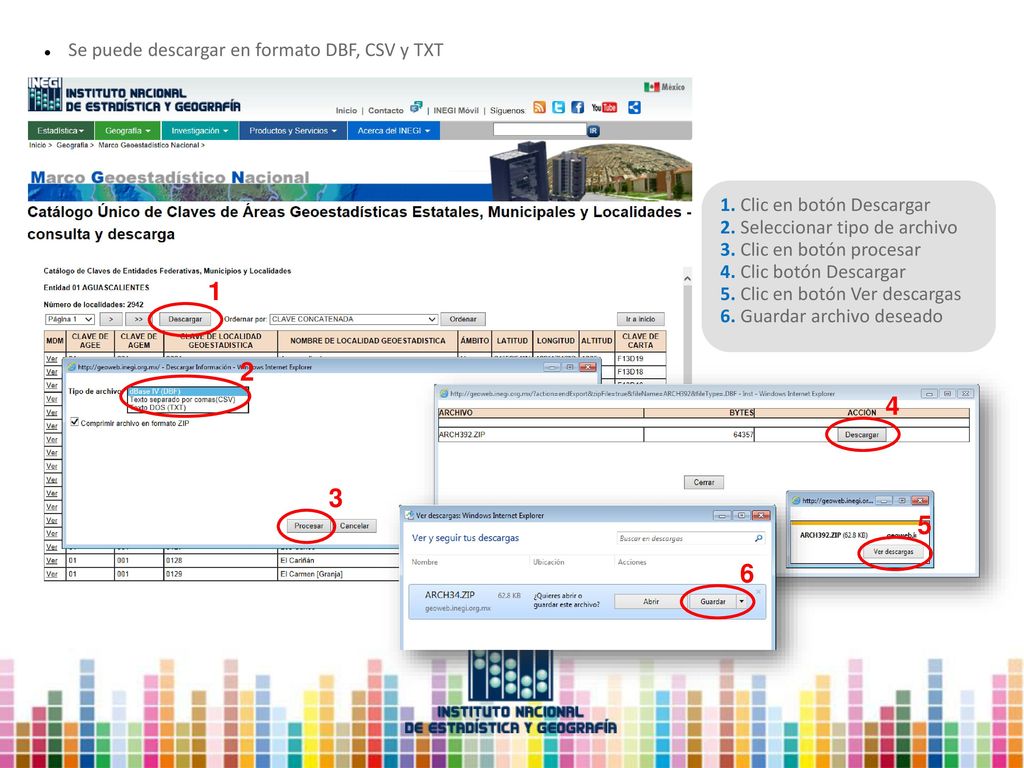
Task: Open Acerca del INEGI menu
Action: tap(394, 131)
